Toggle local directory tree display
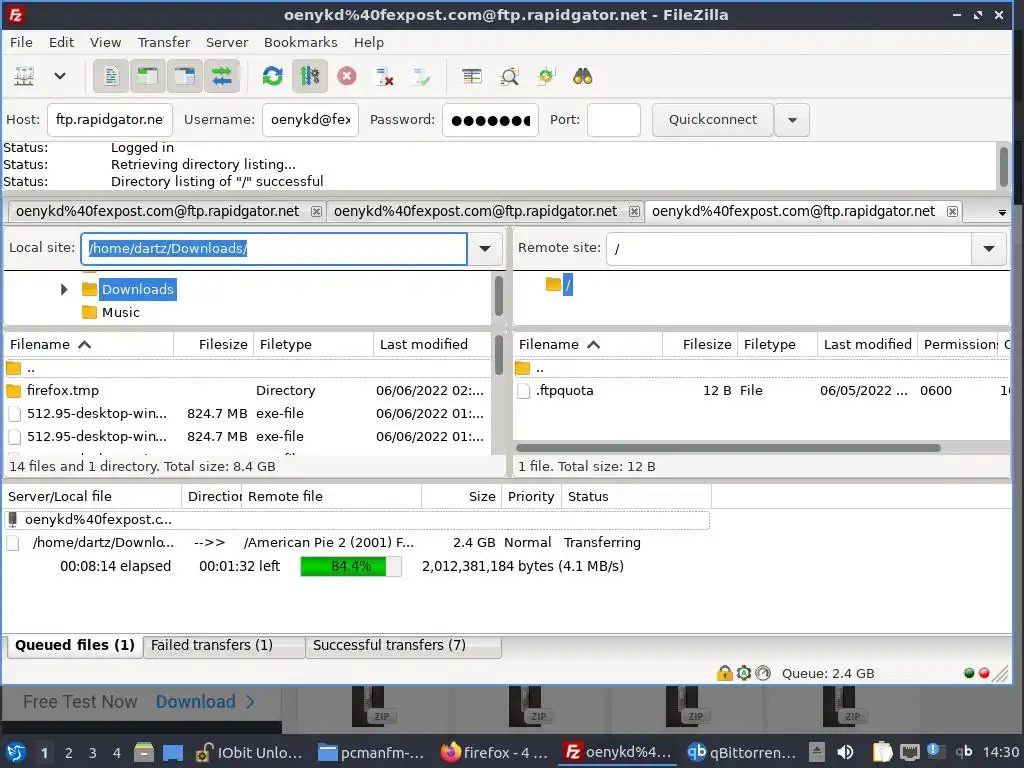This screenshot has width=1024, height=768. tap(148, 76)
